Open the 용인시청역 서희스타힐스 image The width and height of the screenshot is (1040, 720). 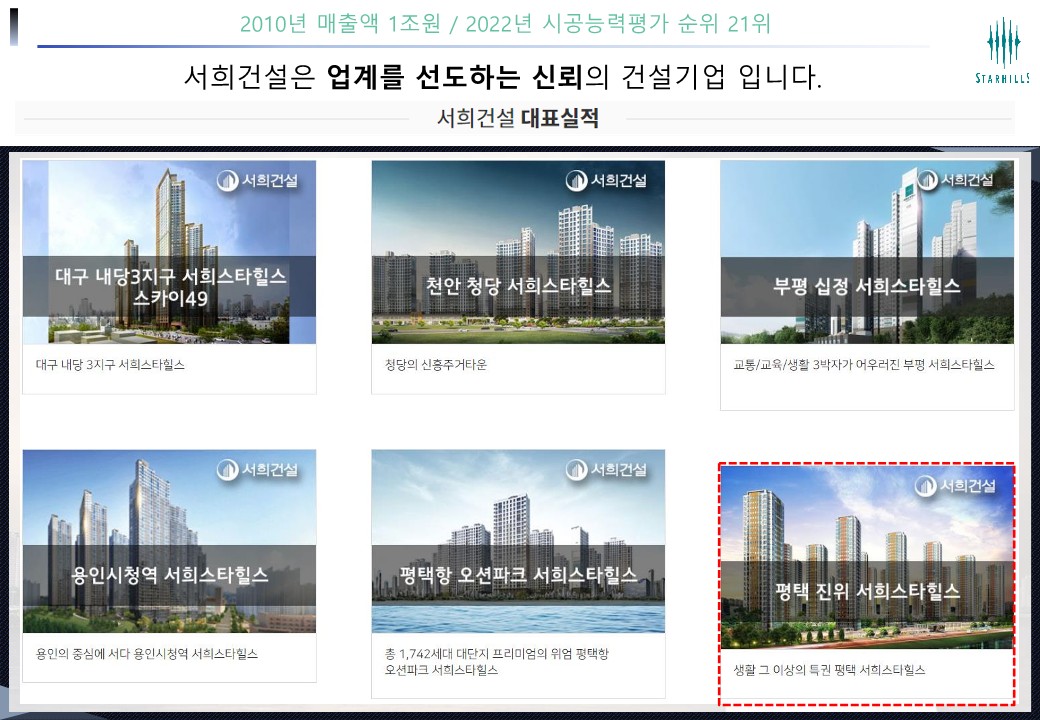pyautogui.click(x=169, y=541)
